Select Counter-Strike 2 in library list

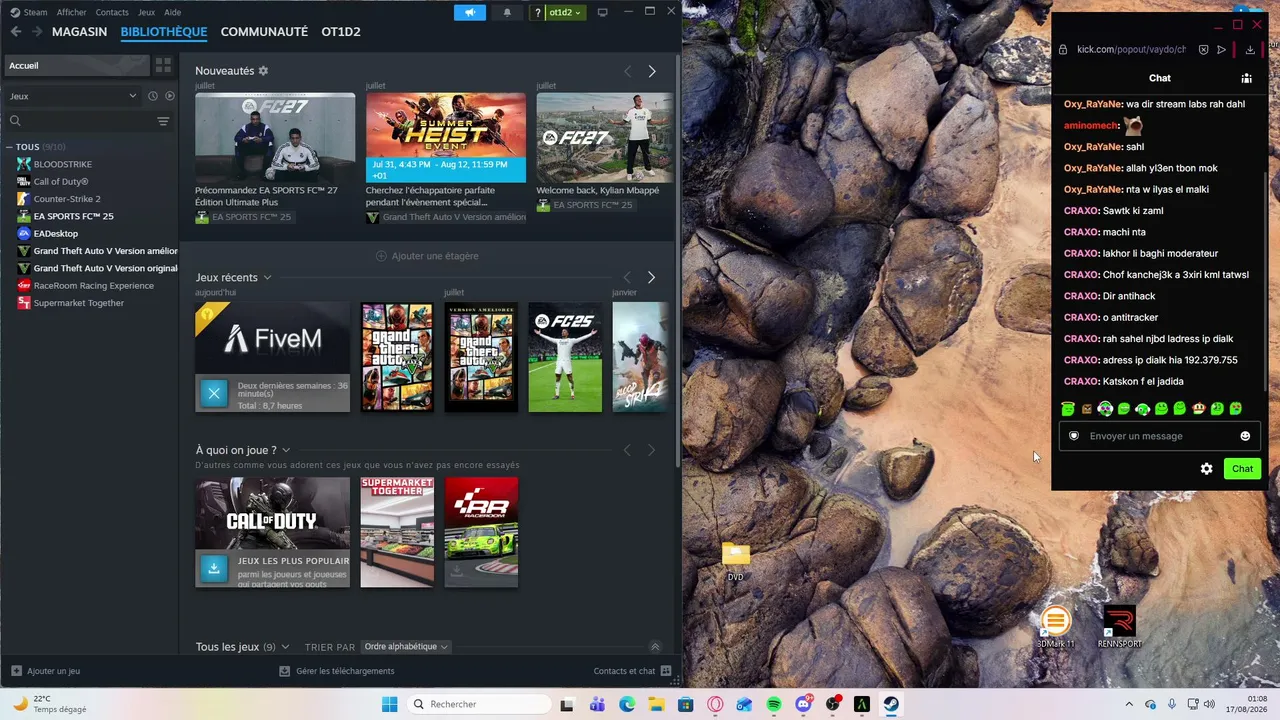[x=67, y=199]
